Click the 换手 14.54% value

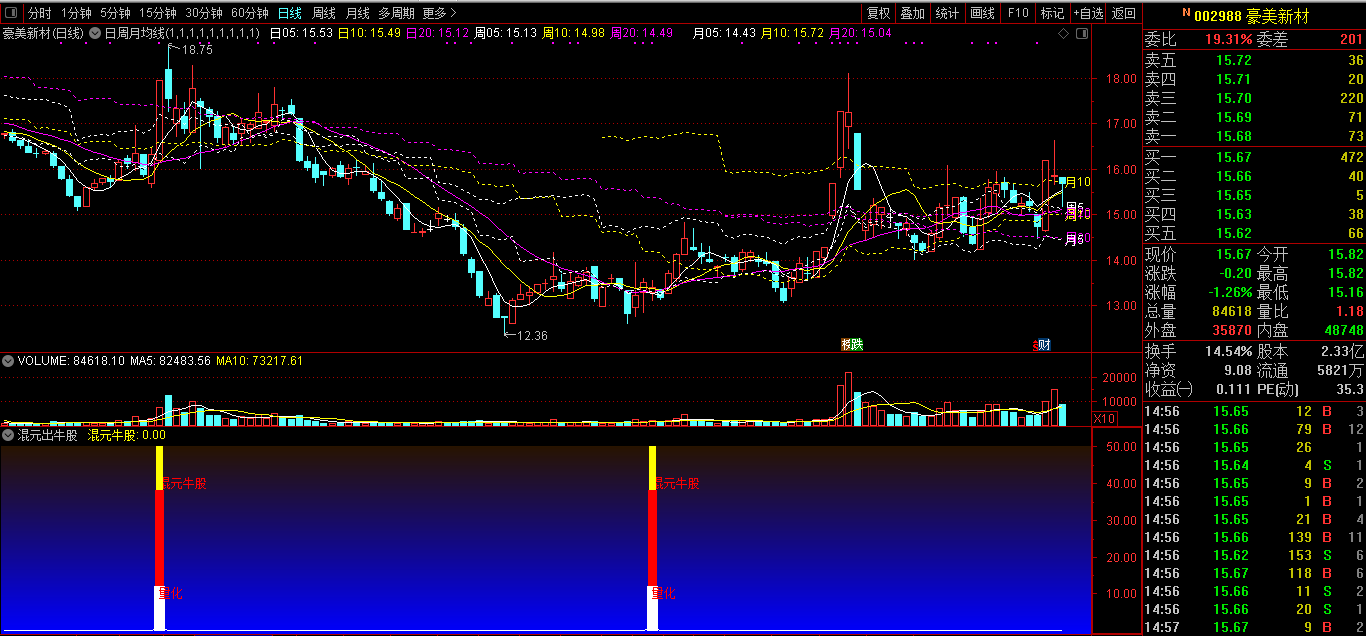(1228, 352)
